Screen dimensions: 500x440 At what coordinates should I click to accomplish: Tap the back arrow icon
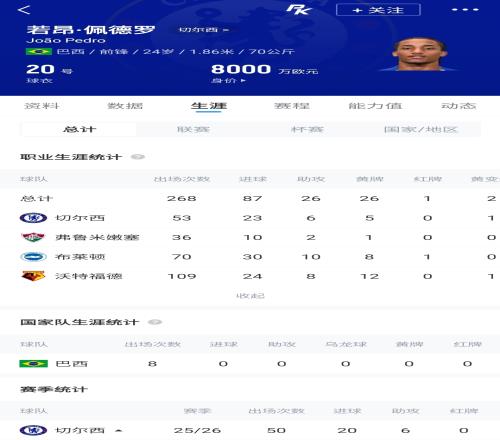click(x=24, y=10)
